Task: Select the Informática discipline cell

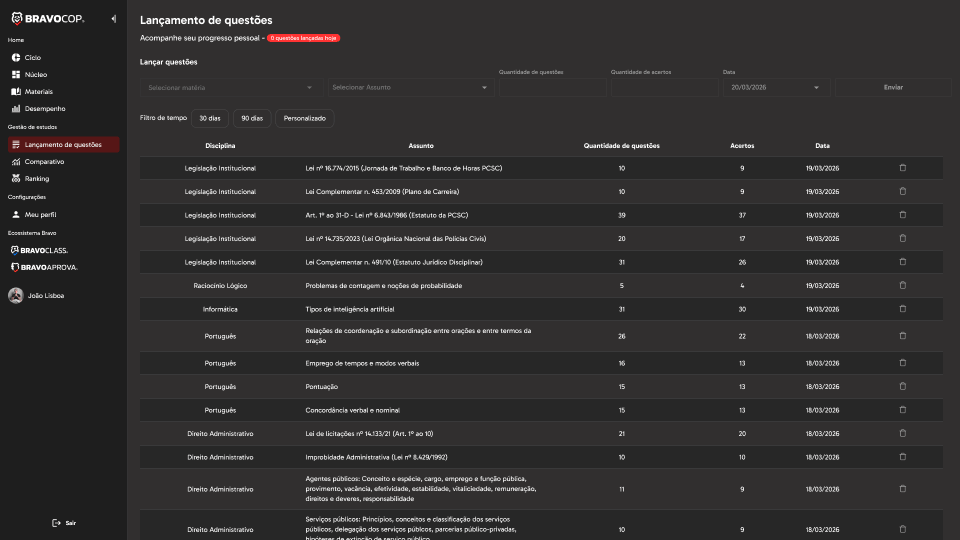Action: (220, 309)
